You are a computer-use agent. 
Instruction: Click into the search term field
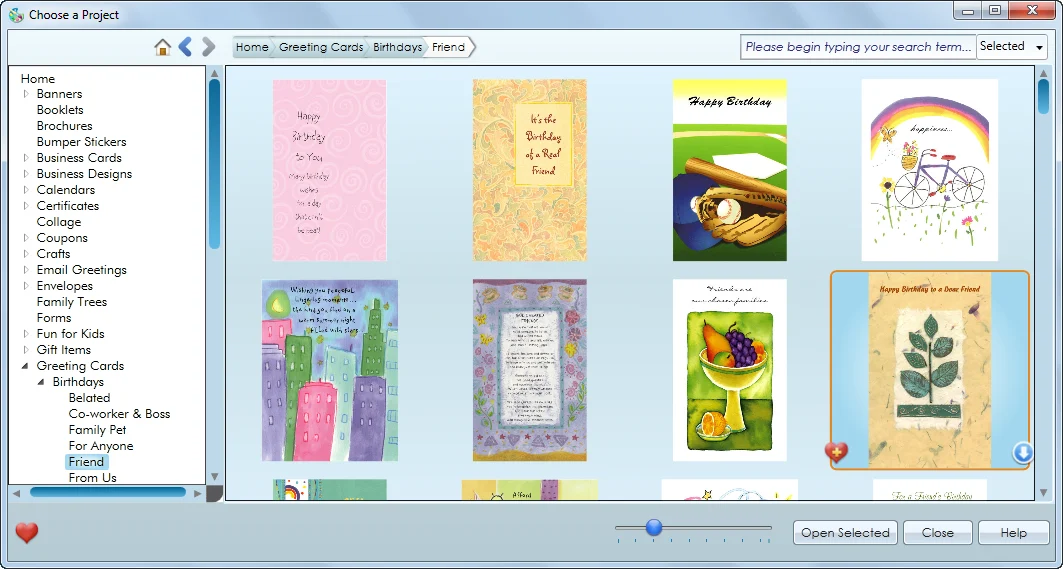pyautogui.click(x=858, y=47)
